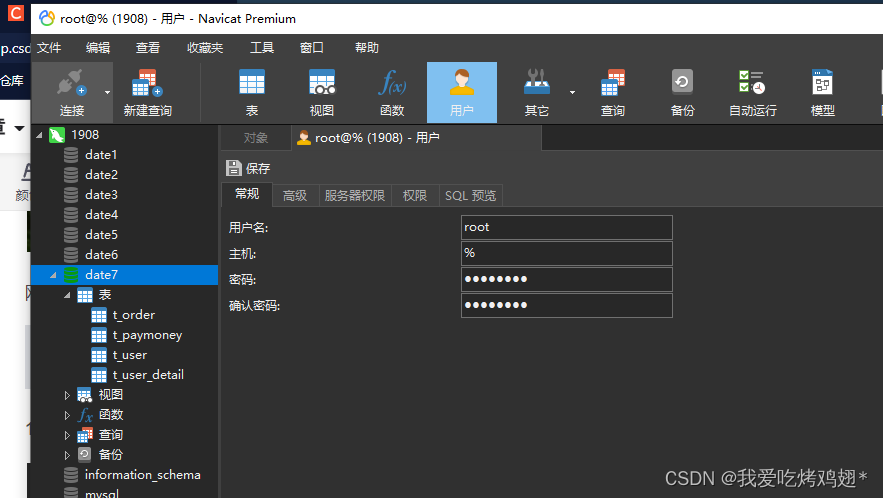The image size is (883, 498).
Task: Open the Table (表) toolbar icon
Action: [252, 93]
